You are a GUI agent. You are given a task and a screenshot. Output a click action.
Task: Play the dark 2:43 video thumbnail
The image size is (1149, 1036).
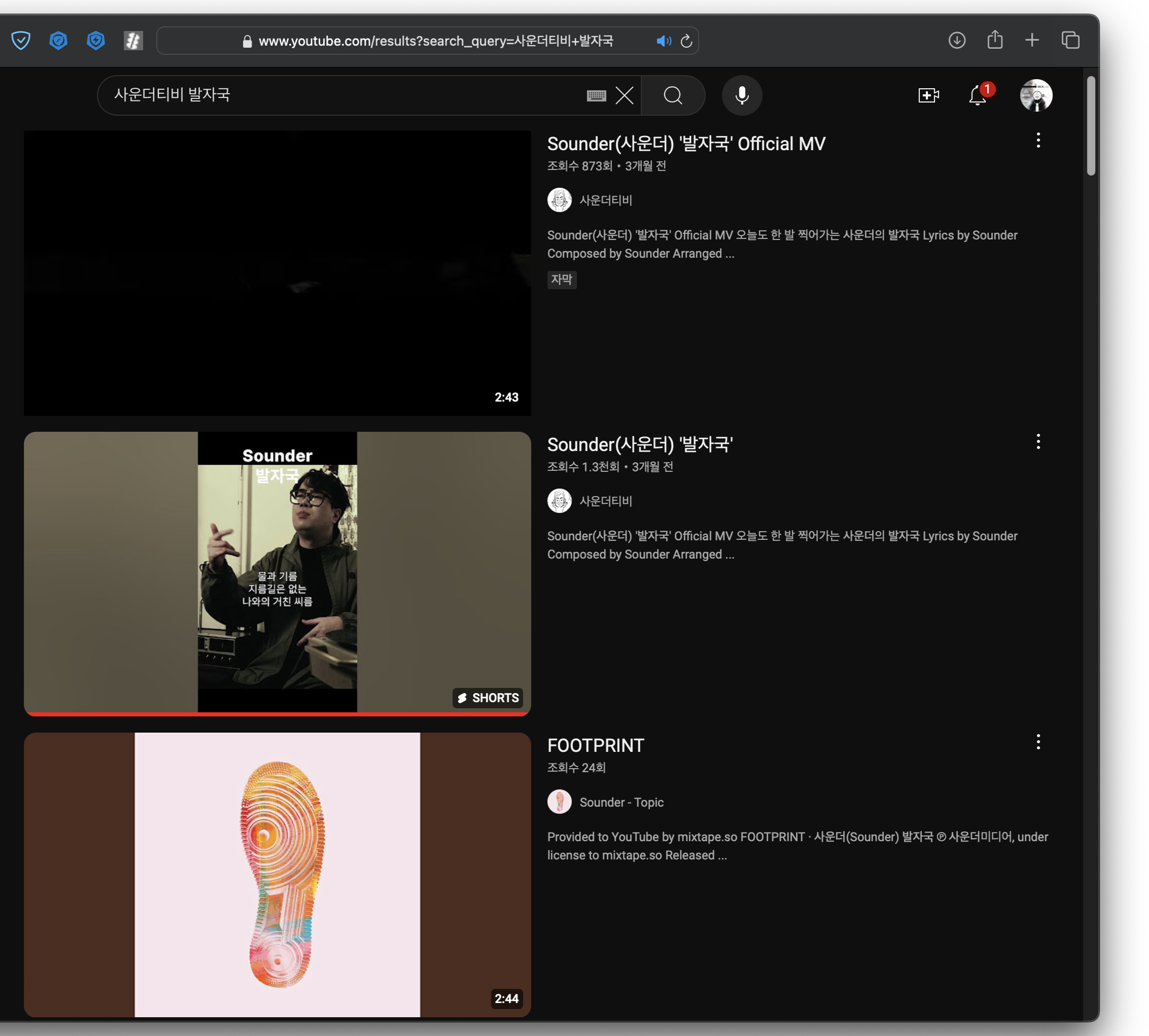[277, 273]
